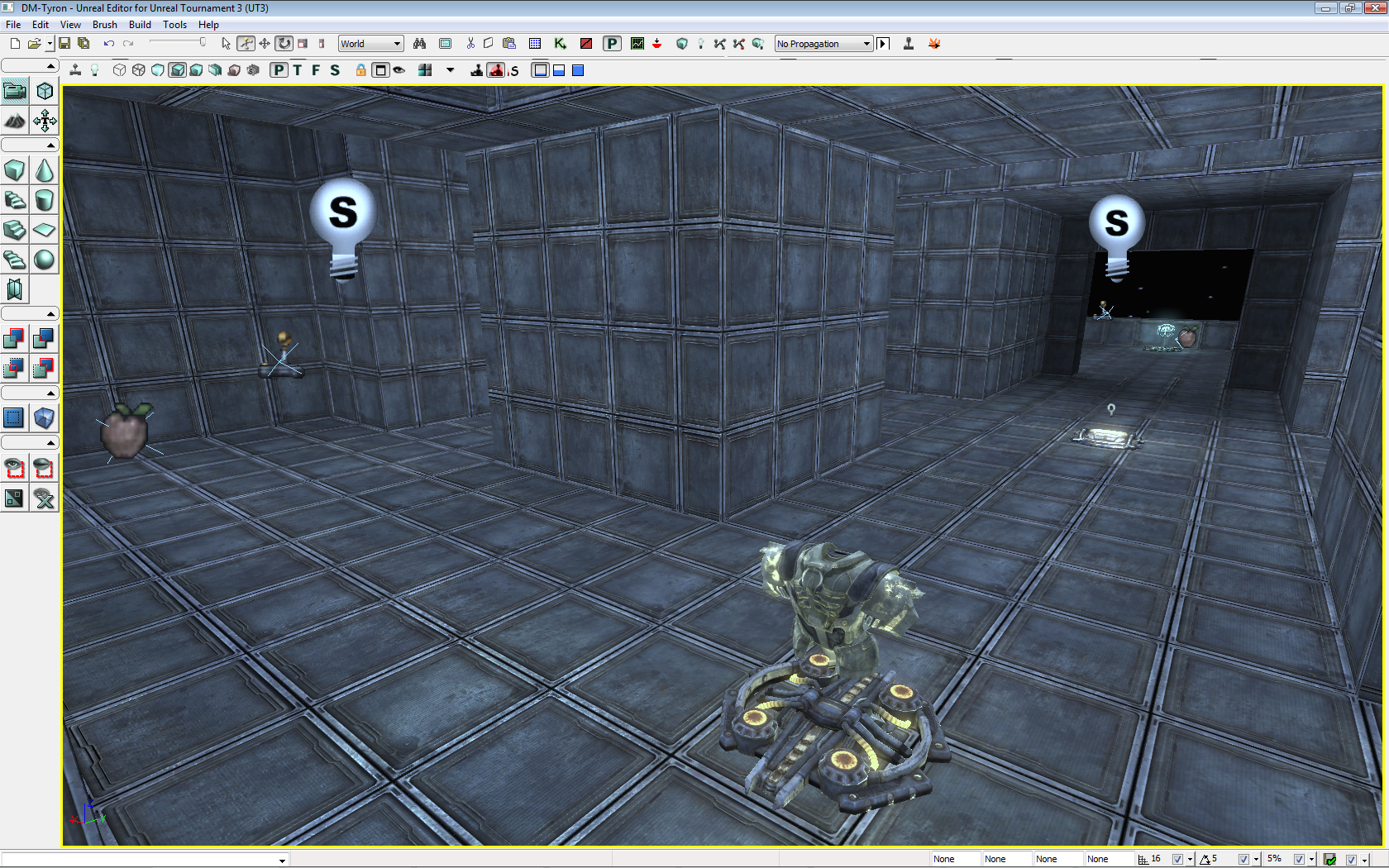
Task: Select the Cone brush builder
Action: pos(45,170)
